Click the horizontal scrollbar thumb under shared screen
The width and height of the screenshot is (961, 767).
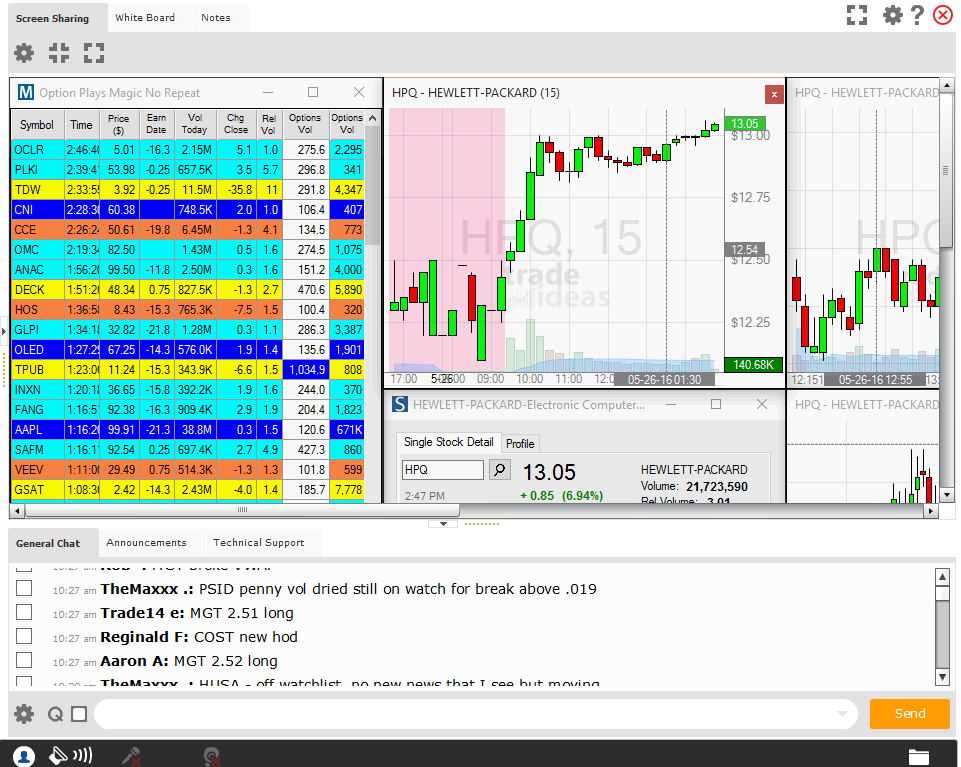pyautogui.click(x=241, y=510)
